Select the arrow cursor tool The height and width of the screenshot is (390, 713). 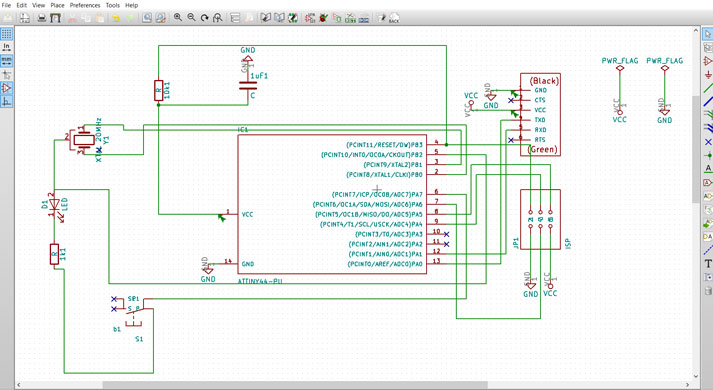(708, 34)
